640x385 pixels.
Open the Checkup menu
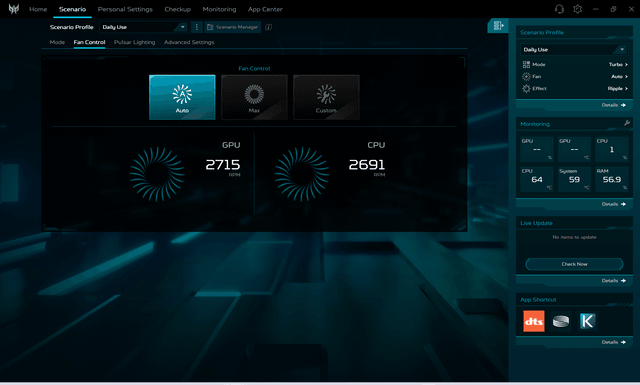click(178, 9)
